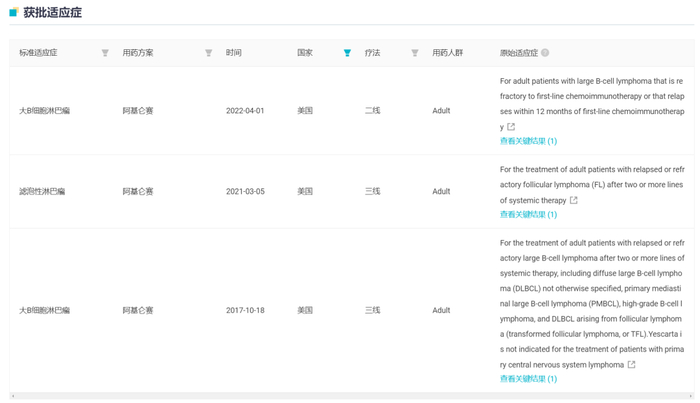Click the scrollbar's right arrow
700x403 pixels.
(x=689, y=396)
